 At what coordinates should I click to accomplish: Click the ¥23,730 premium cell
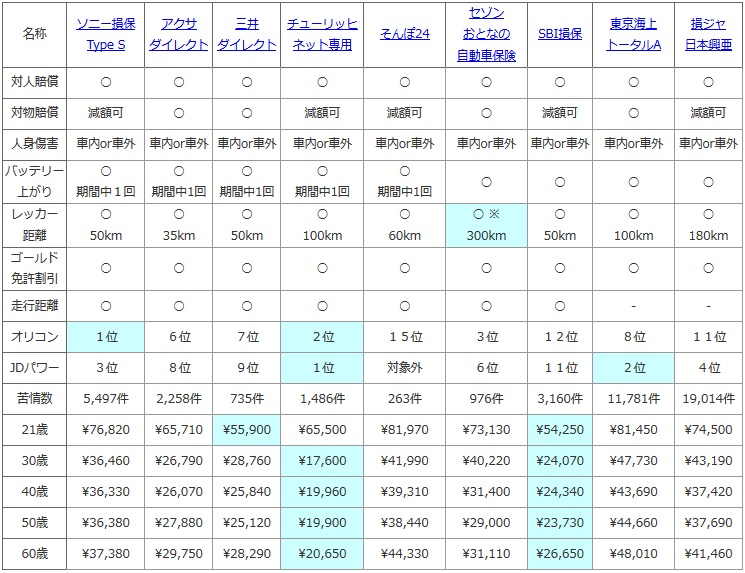point(560,523)
